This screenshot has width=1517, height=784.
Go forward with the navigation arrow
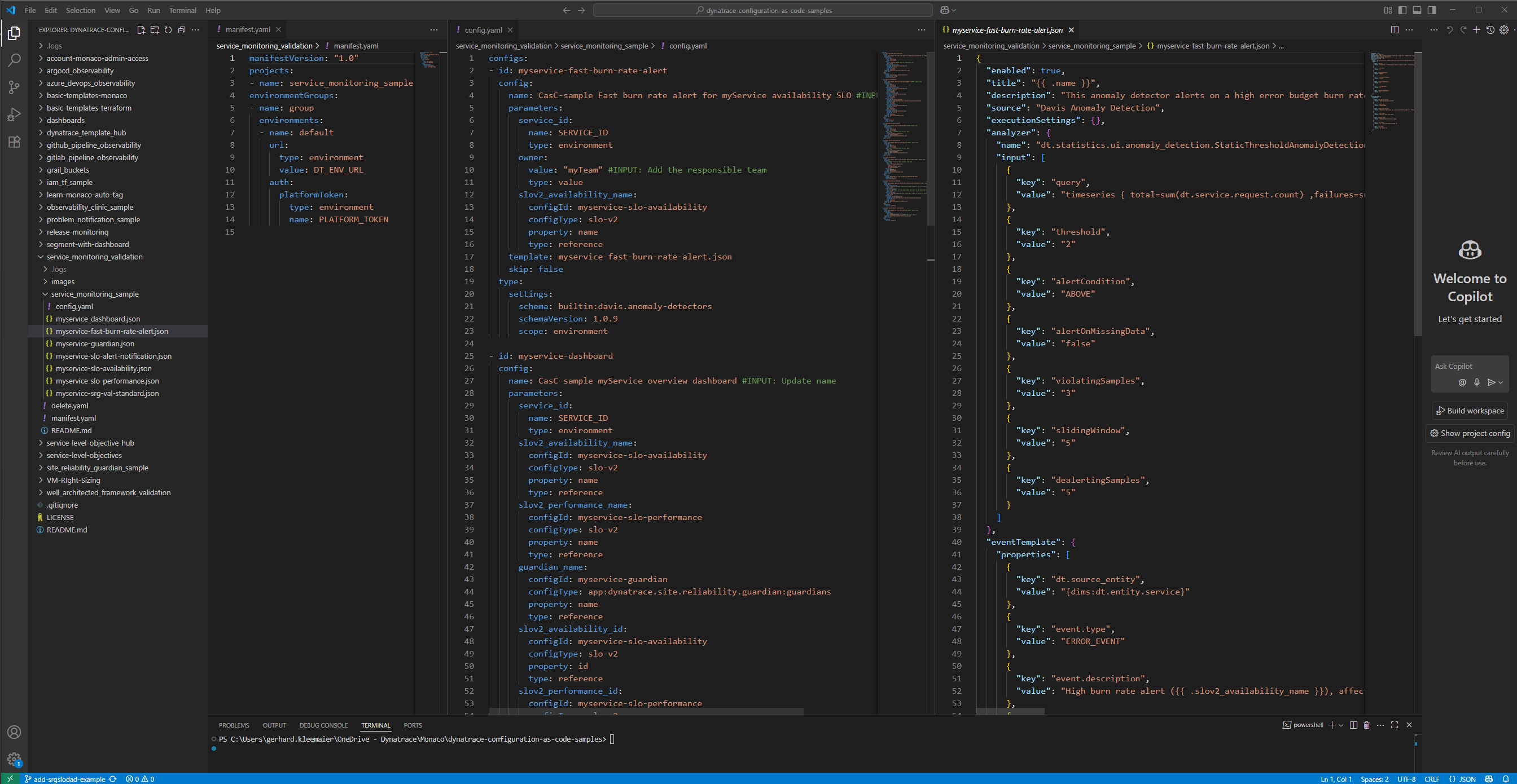[581, 10]
